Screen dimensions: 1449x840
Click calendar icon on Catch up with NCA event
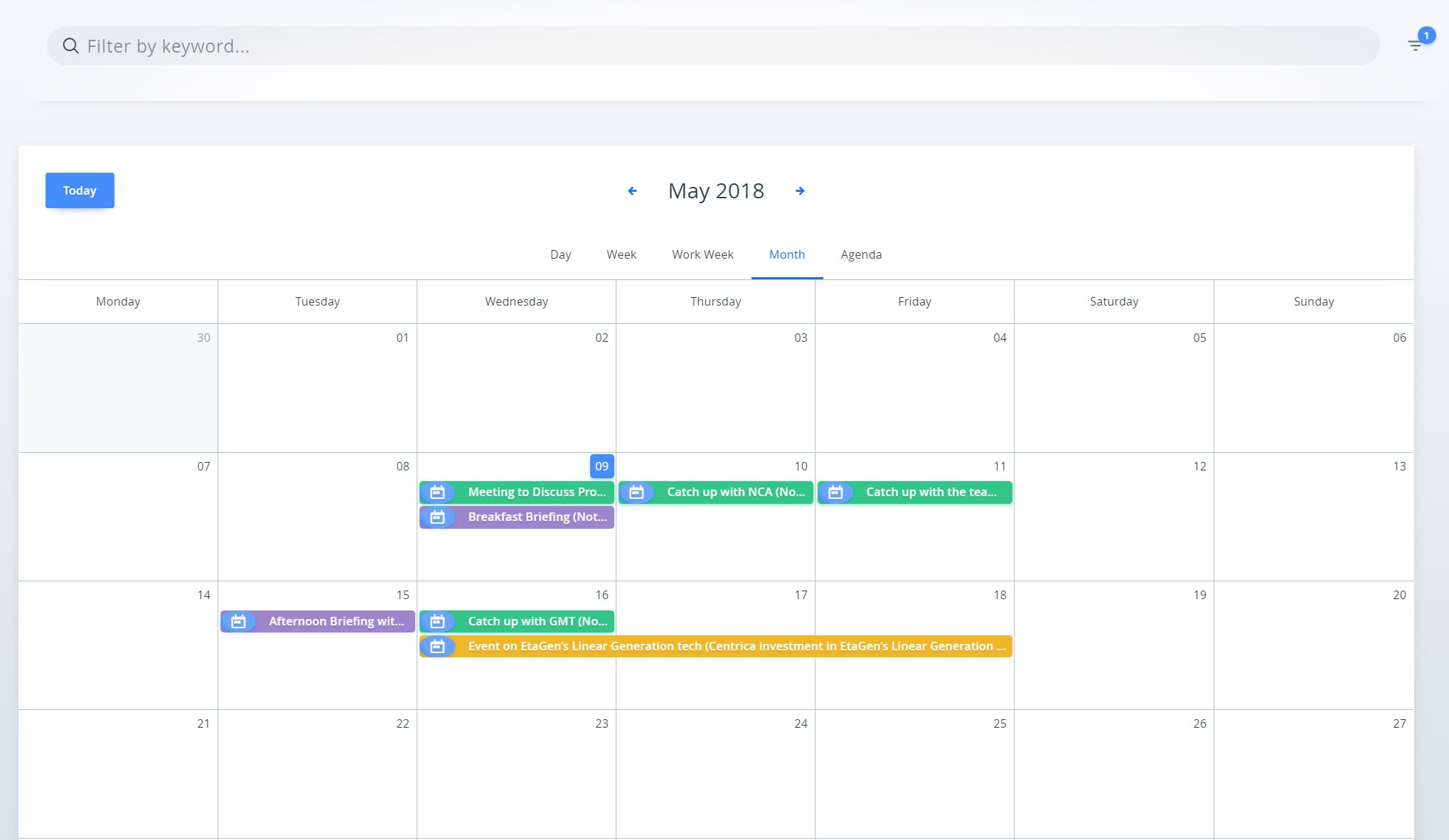[636, 492]
